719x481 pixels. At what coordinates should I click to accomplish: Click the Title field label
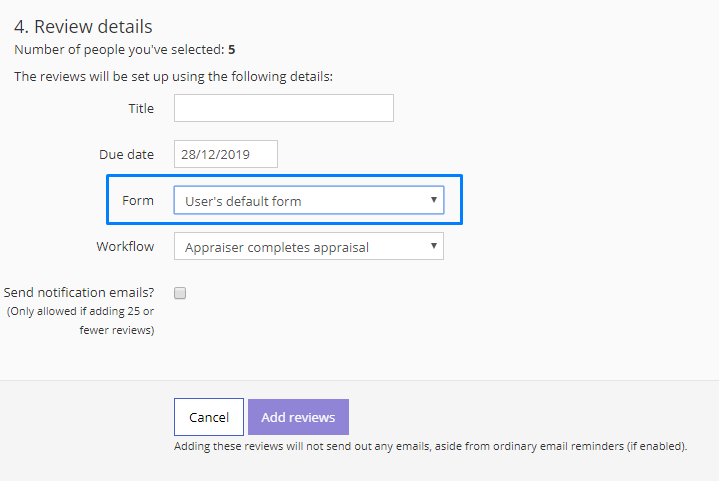[141, 109]
